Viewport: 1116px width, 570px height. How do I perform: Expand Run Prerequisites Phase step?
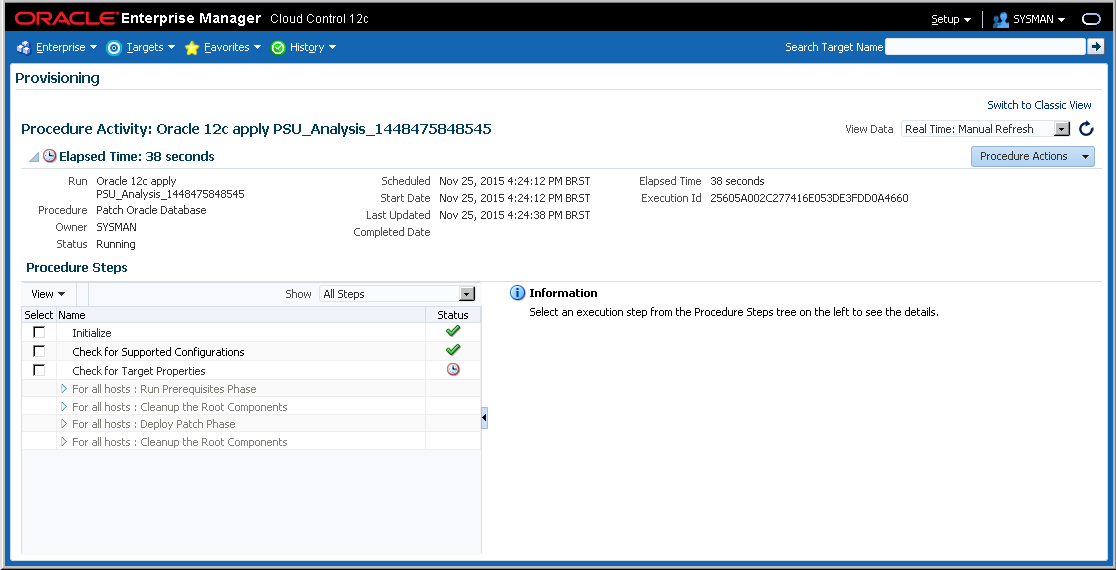(x=64, y=389)
